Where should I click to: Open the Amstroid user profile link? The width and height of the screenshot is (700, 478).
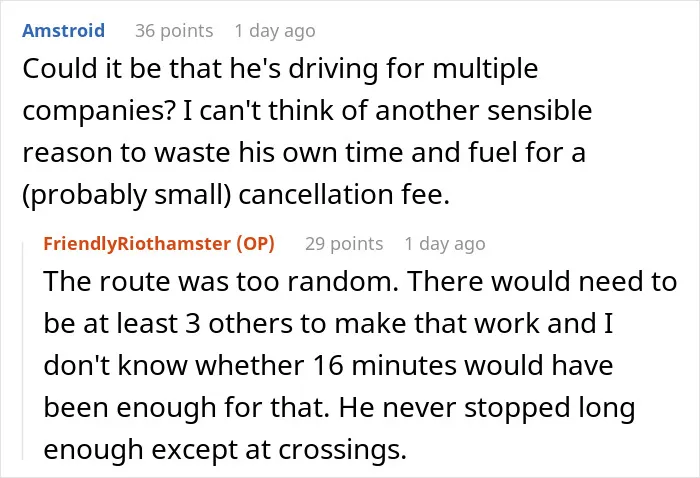[x=63, y=31]
